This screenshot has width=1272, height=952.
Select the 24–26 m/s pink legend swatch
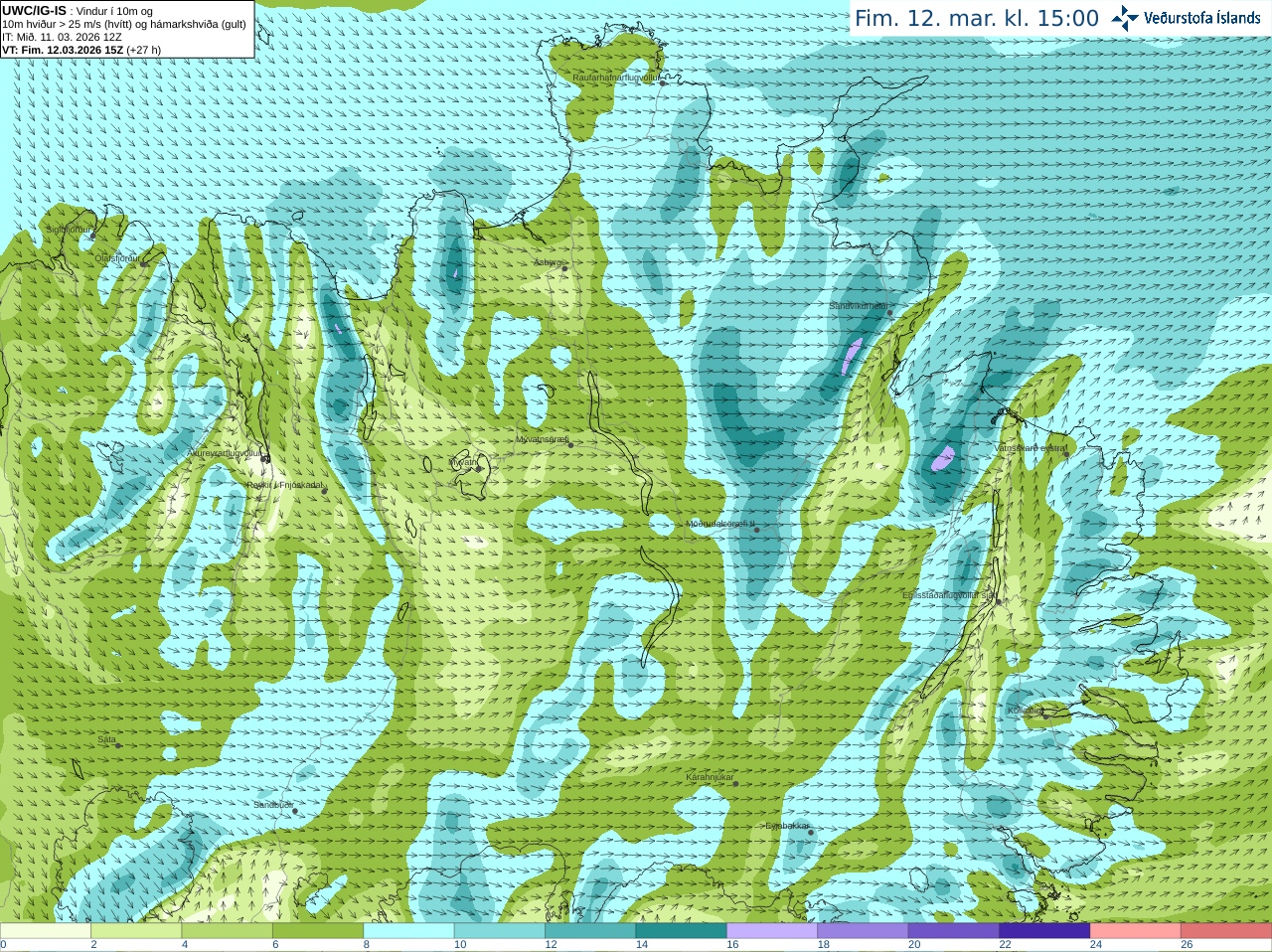point(1136,931)
